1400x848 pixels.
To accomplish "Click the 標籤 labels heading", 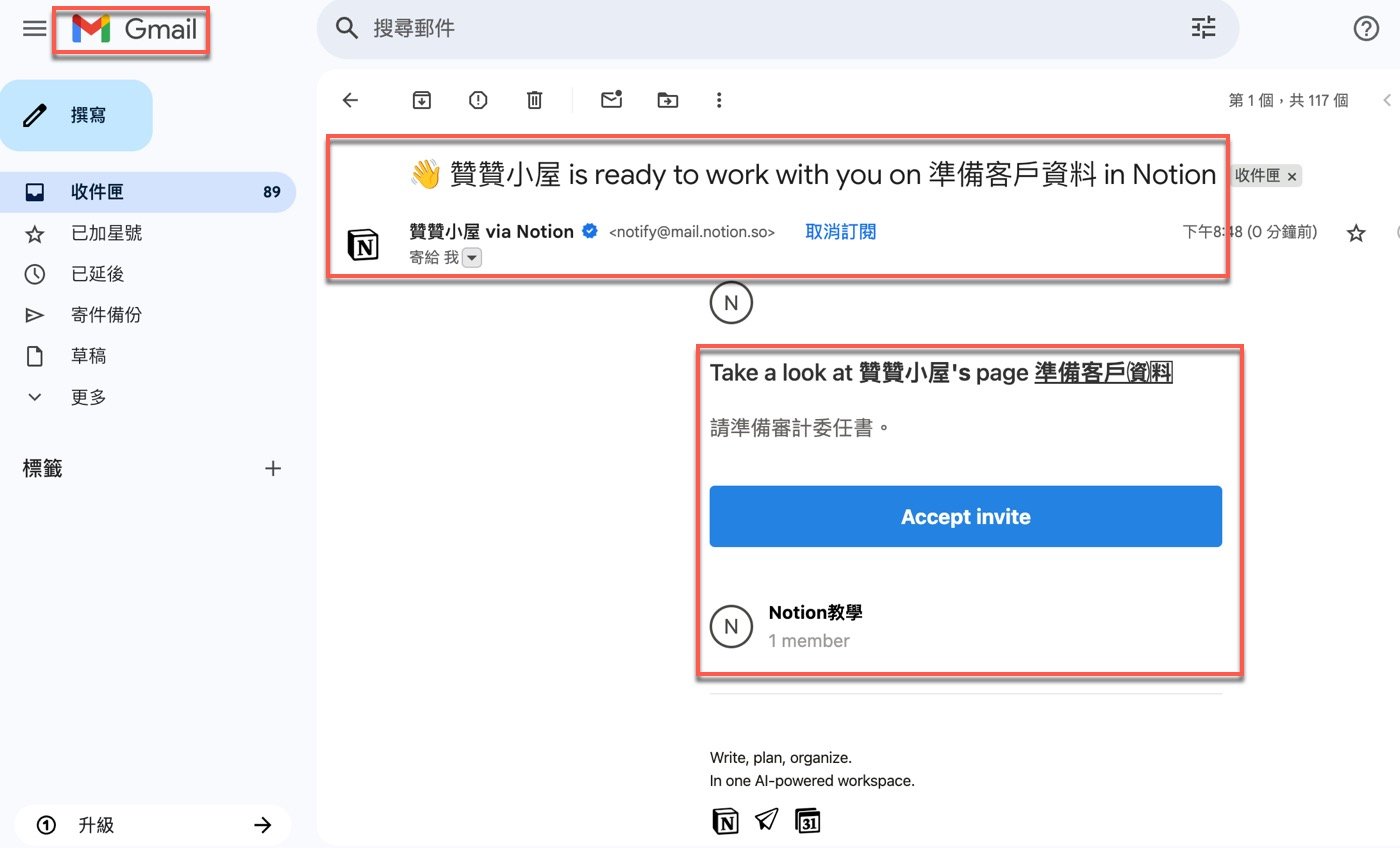I will click(x=43, y=468).
